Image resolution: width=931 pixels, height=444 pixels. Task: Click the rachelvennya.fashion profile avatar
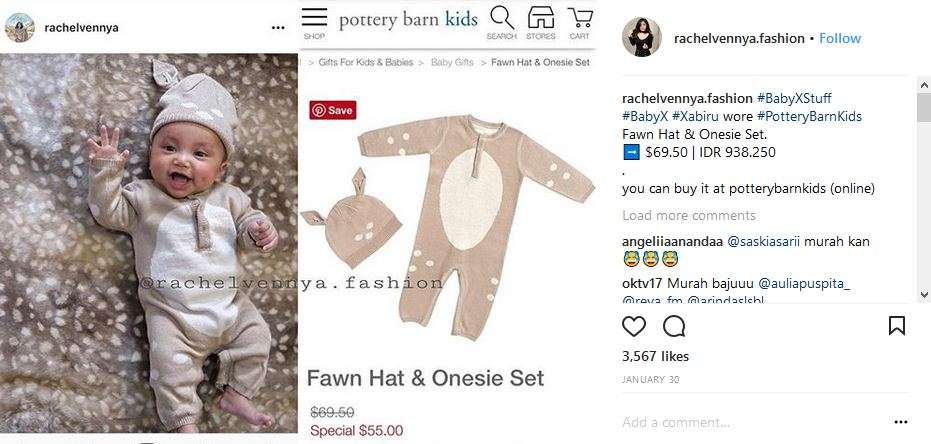[x=641, y=38]
